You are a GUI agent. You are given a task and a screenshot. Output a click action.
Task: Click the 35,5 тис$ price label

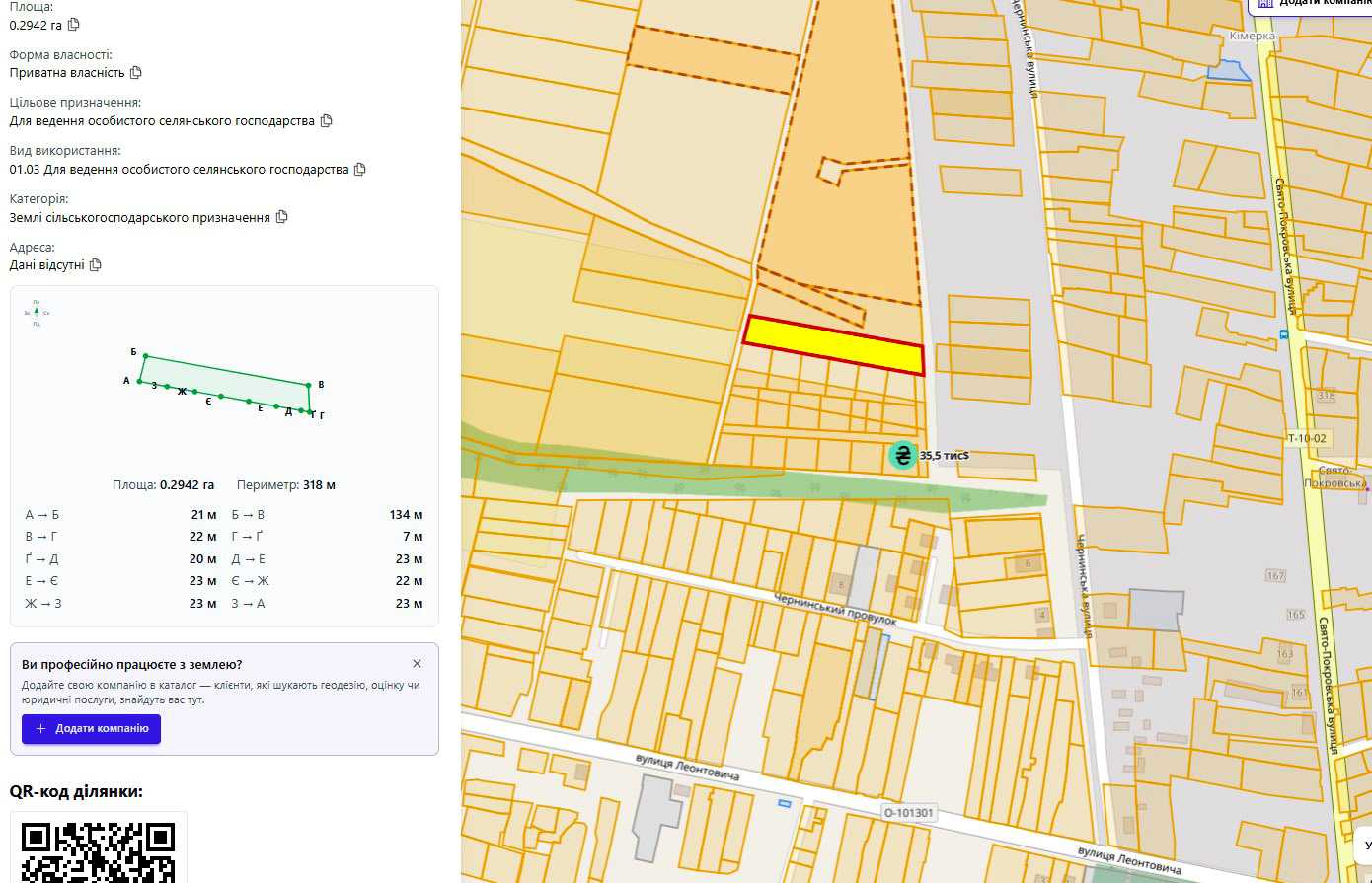click(x=945, y=456)
